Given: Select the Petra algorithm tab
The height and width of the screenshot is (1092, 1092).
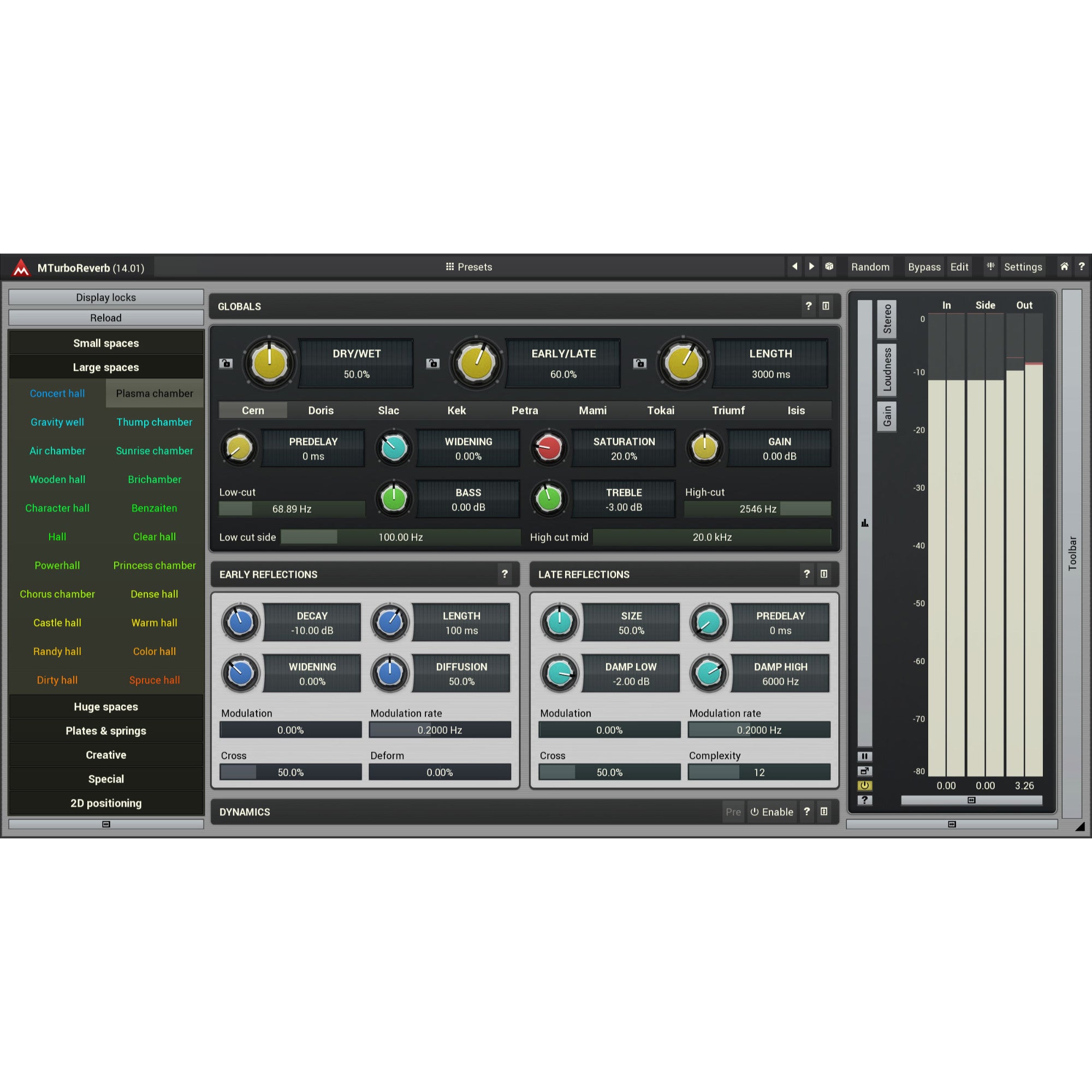Looking at the screenshot, I should click(x=525, y=411).
